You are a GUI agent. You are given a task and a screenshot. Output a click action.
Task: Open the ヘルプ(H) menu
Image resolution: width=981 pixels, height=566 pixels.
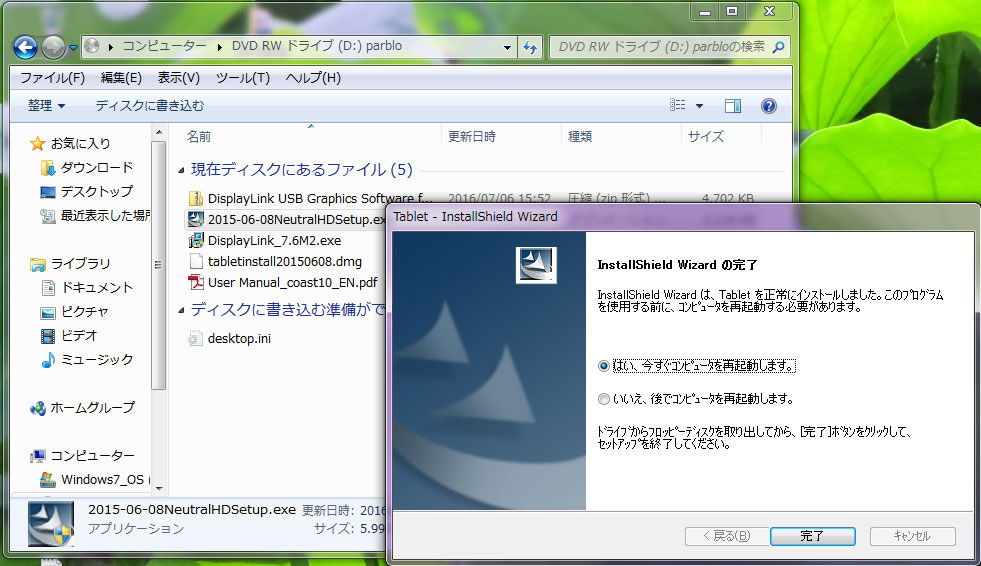[x=313, y=78]
